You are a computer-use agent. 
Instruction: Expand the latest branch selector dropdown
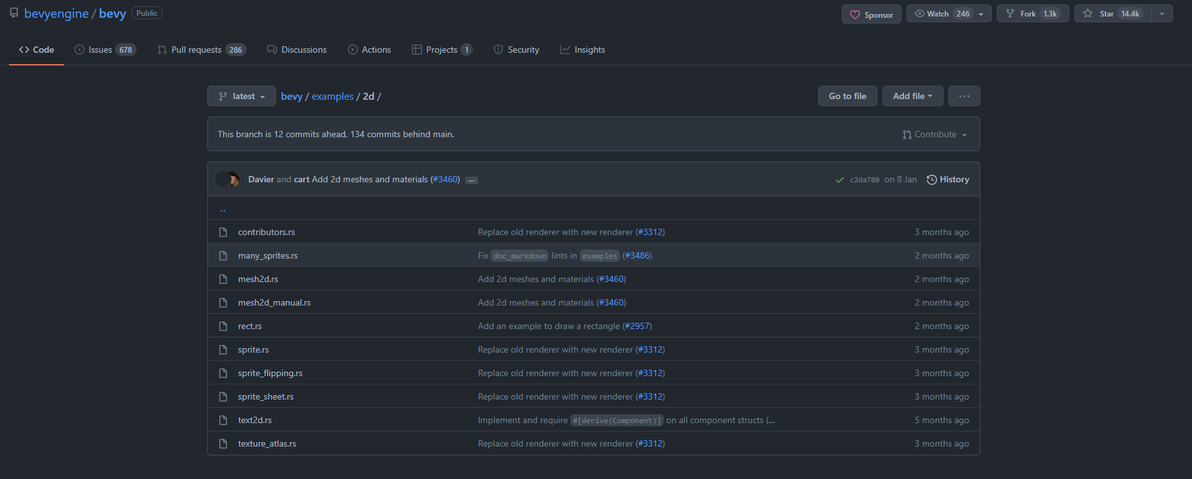pos(241,96)
